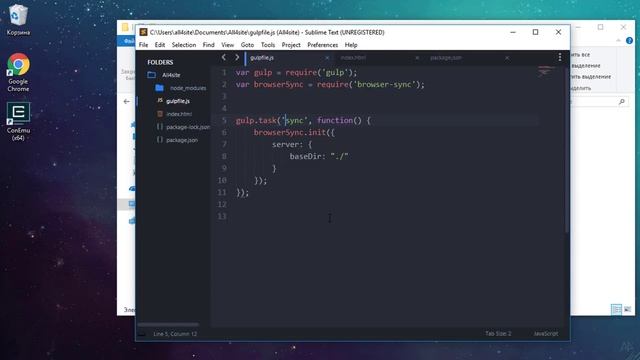This screenshot has height=360, width=640.
Task: Click the word 'browserSync' on line 2
Action: coord(278,84)
